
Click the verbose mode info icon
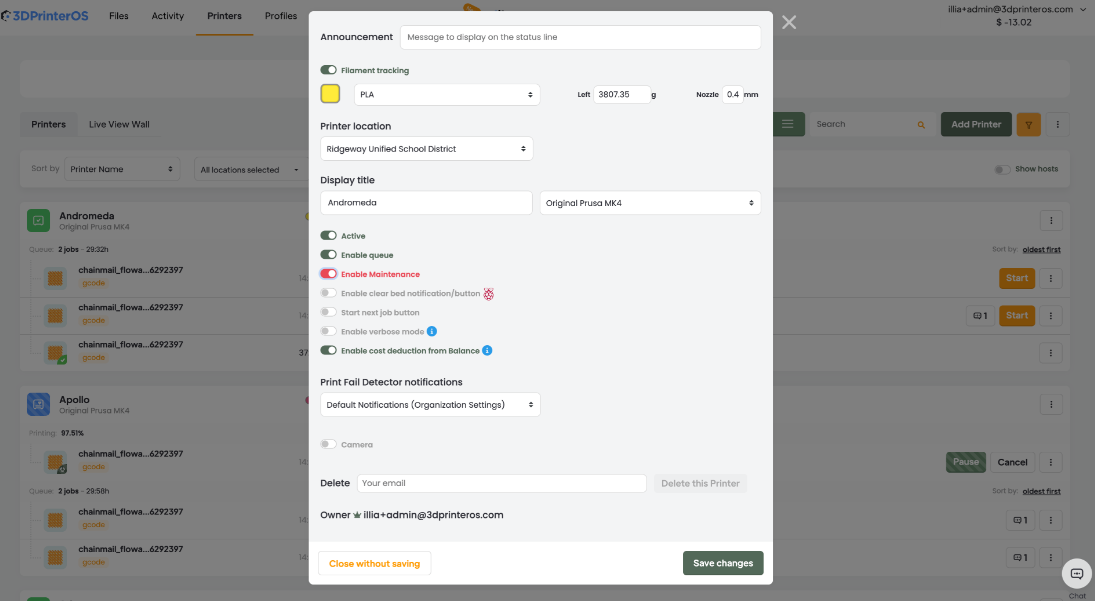coord(432,331)
